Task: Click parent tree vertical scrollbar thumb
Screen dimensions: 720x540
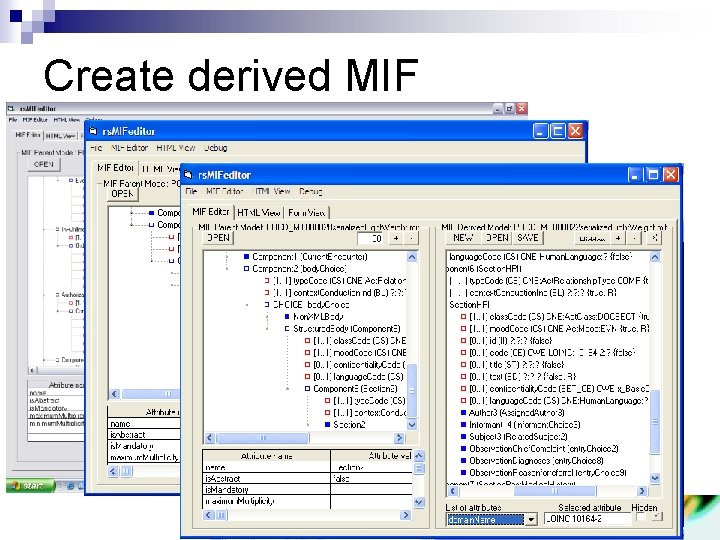Action: tap(412, 390)
